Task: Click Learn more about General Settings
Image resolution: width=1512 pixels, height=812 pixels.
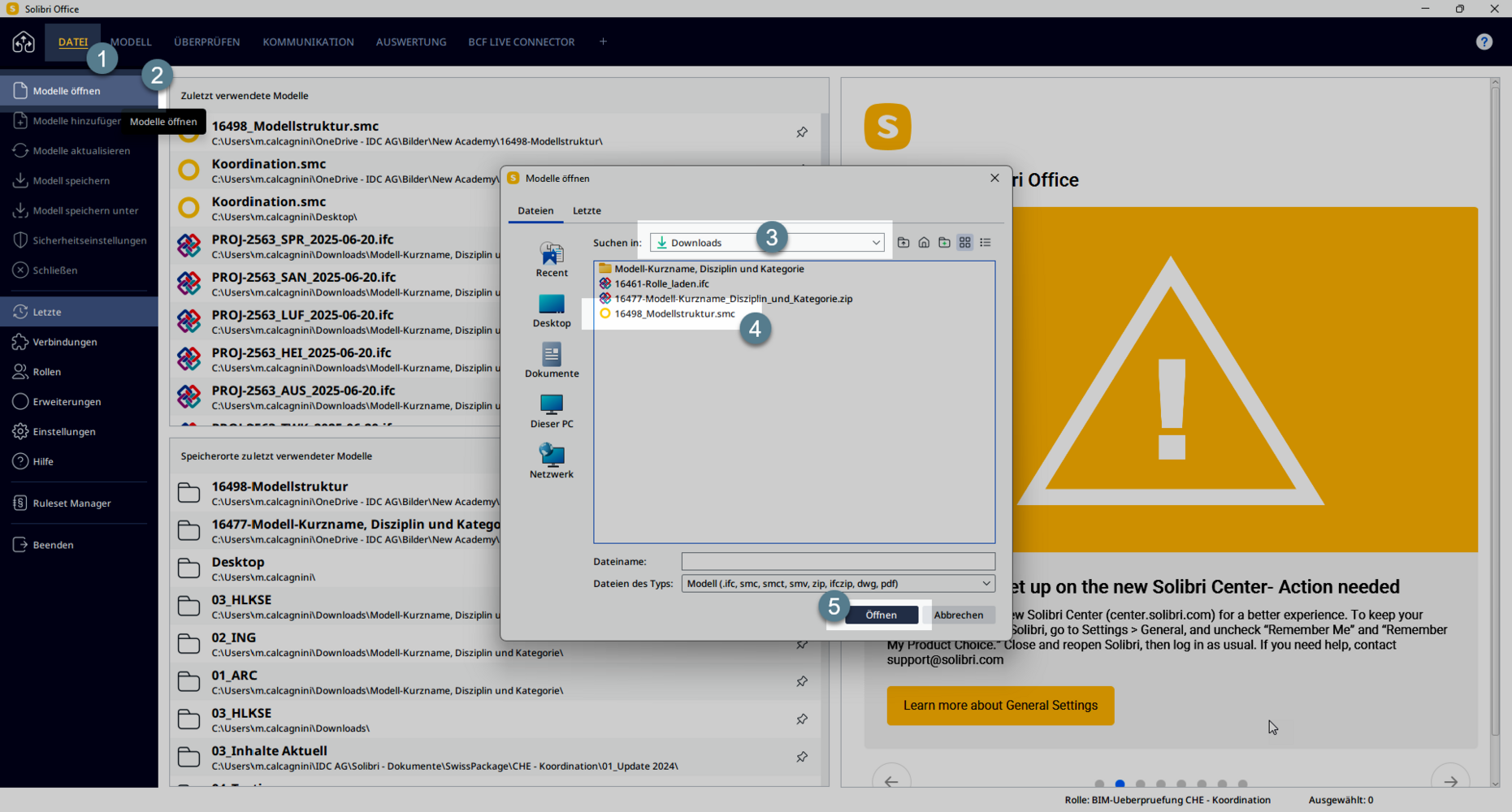Action: click(x=1000, y=706)
